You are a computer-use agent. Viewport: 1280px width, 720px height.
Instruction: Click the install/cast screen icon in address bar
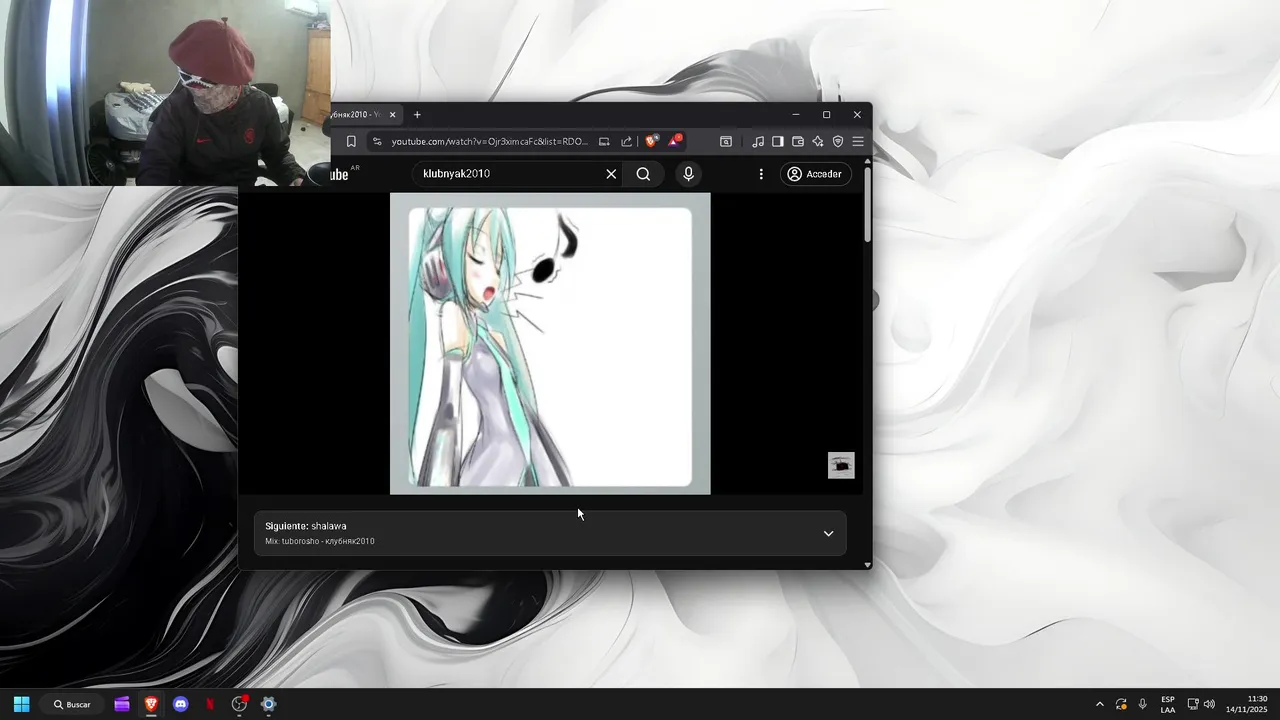pos(604,142)
